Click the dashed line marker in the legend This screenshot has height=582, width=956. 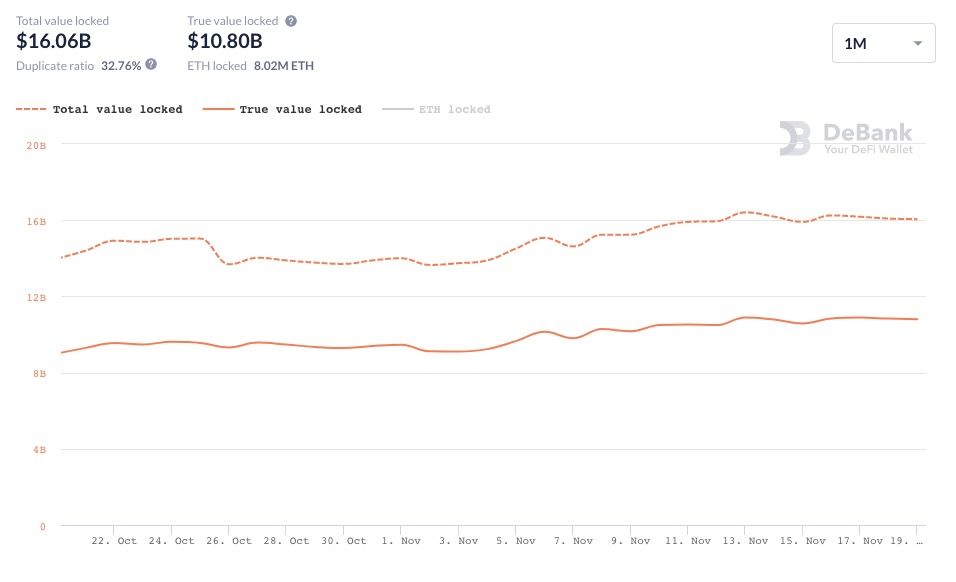30,110
